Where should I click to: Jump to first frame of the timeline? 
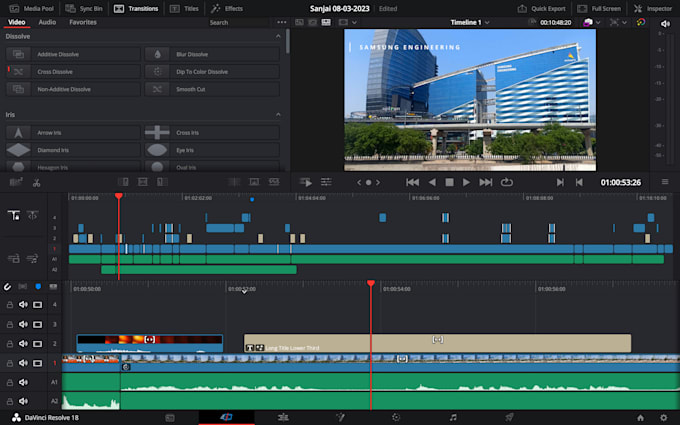coord(412,182)
